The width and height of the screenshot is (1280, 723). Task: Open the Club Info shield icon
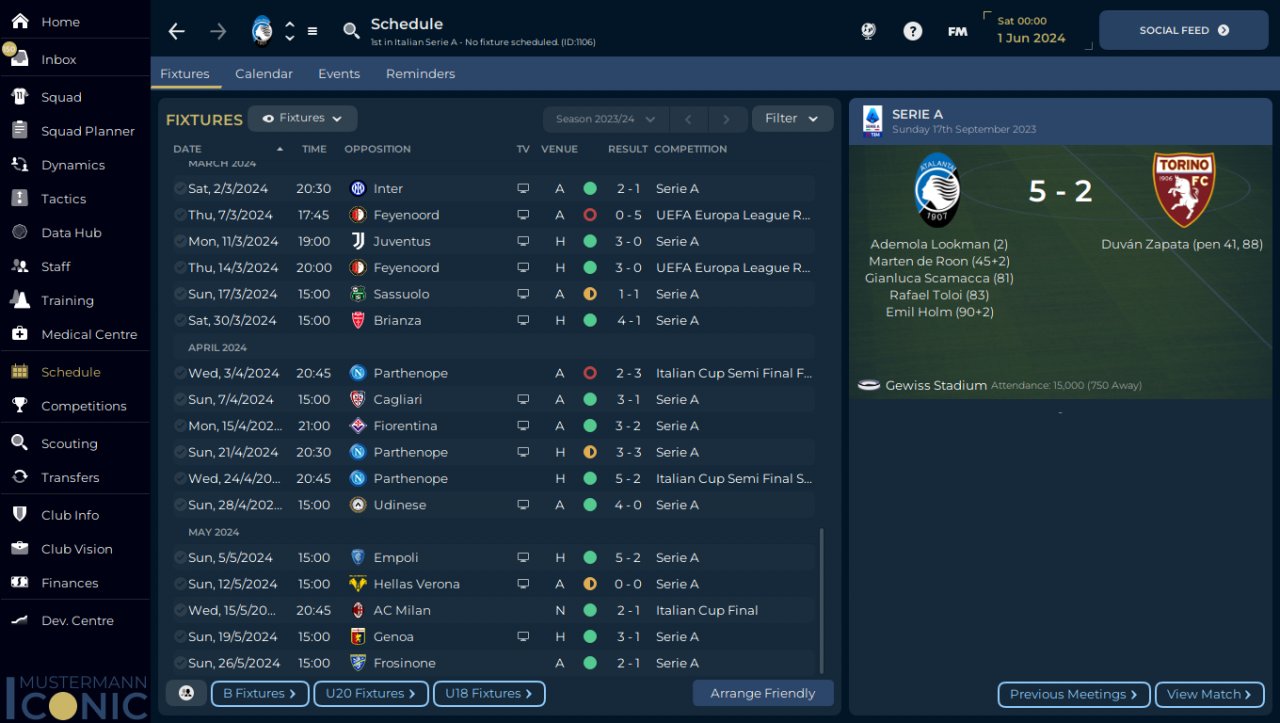tap(19, 514)
